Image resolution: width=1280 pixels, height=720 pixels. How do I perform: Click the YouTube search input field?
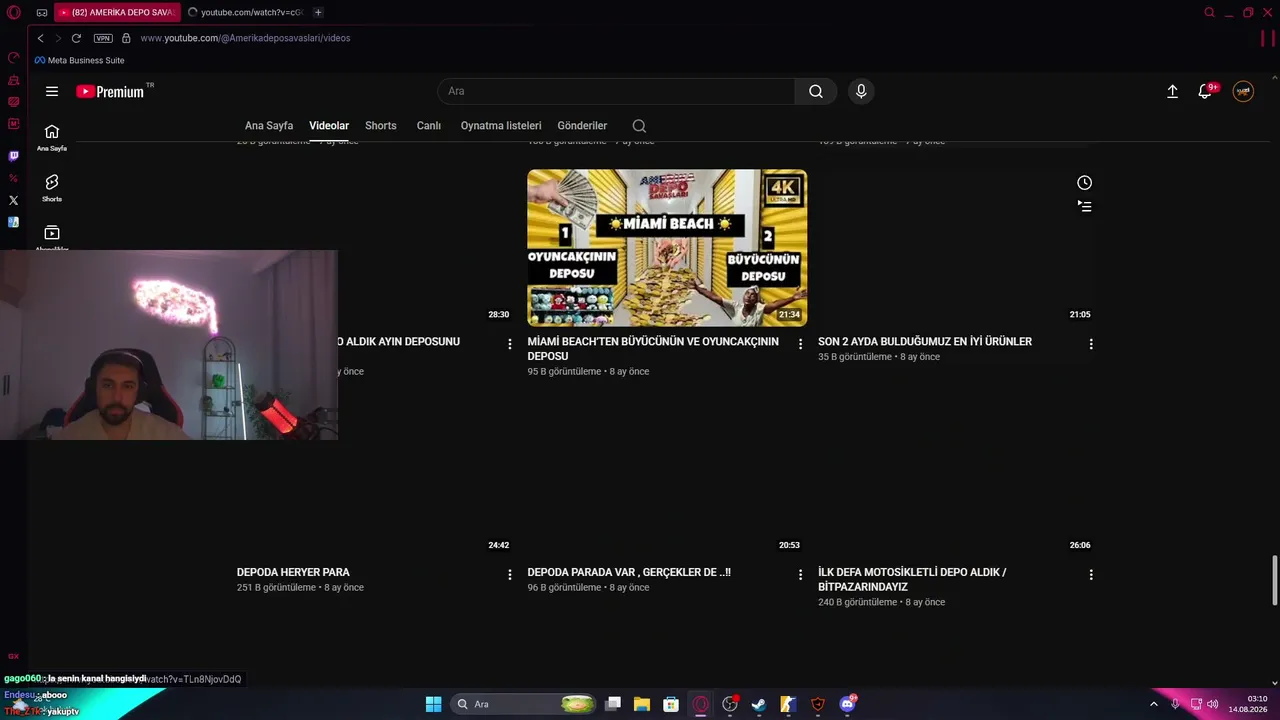click(616, 91)
